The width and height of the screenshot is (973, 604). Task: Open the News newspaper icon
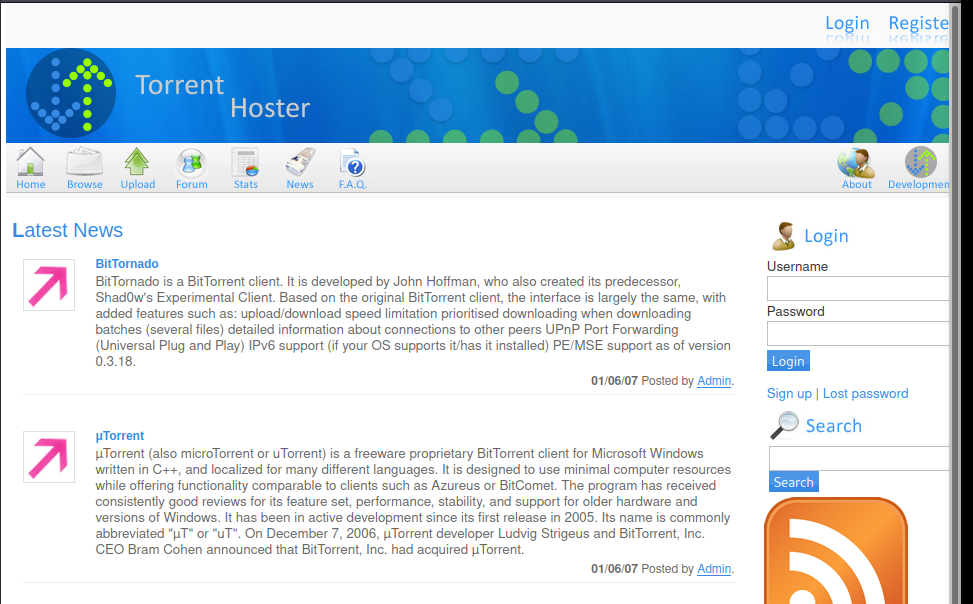(300, 163)
